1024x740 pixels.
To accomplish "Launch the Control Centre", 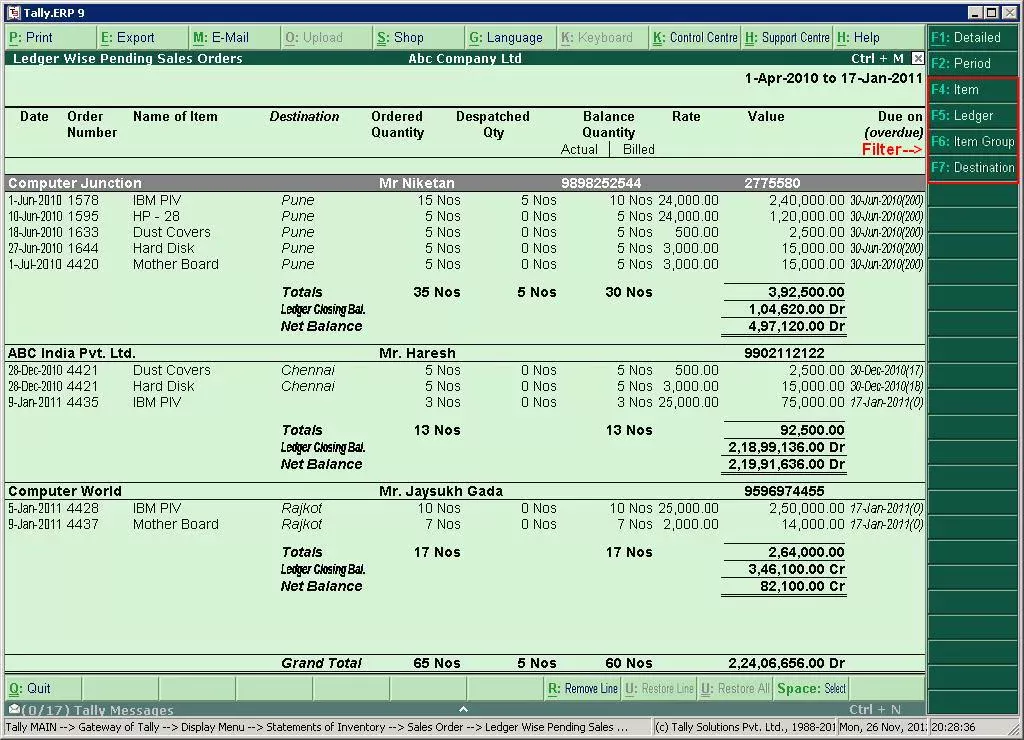I will 695,38.
